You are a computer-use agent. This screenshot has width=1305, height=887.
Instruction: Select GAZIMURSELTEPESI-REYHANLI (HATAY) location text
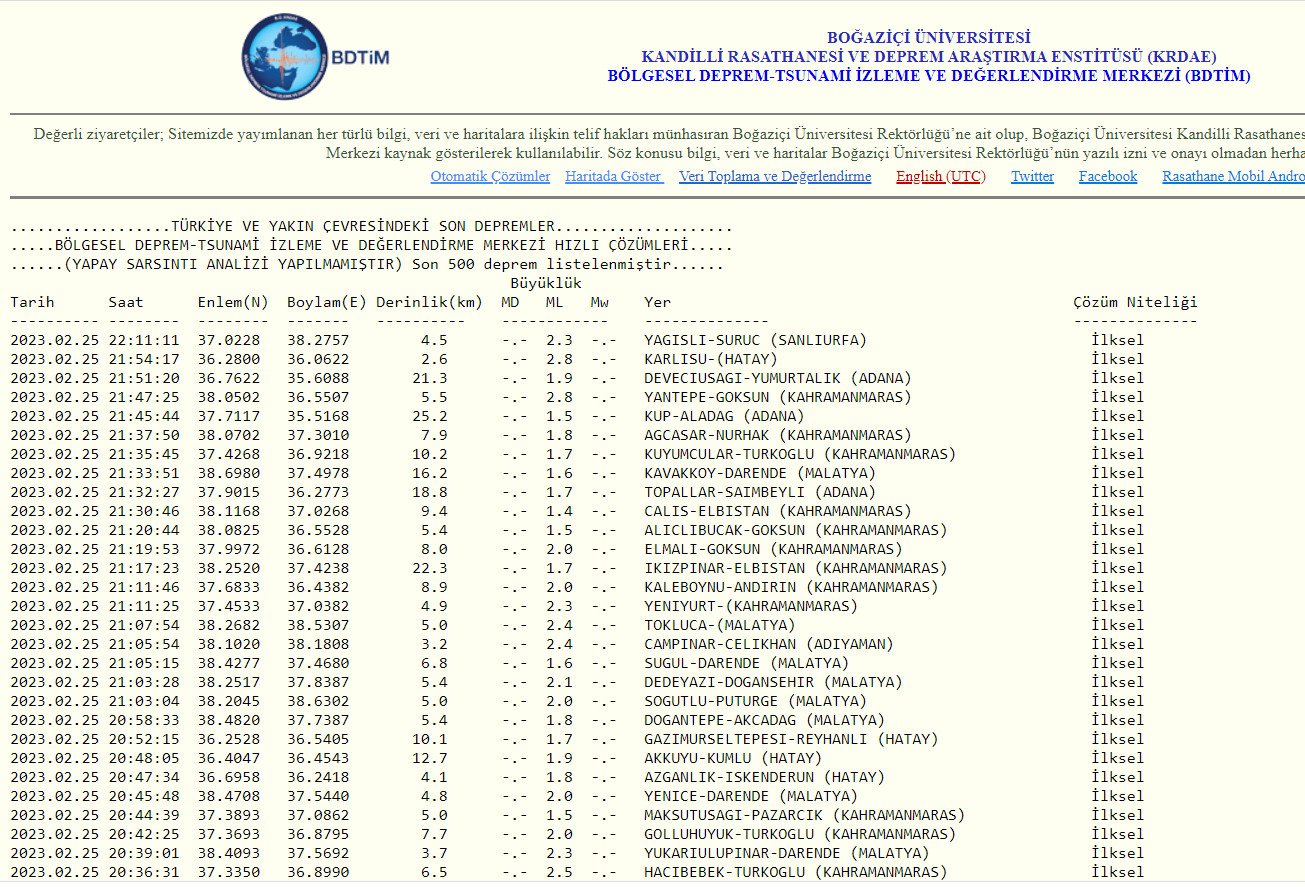791,739
